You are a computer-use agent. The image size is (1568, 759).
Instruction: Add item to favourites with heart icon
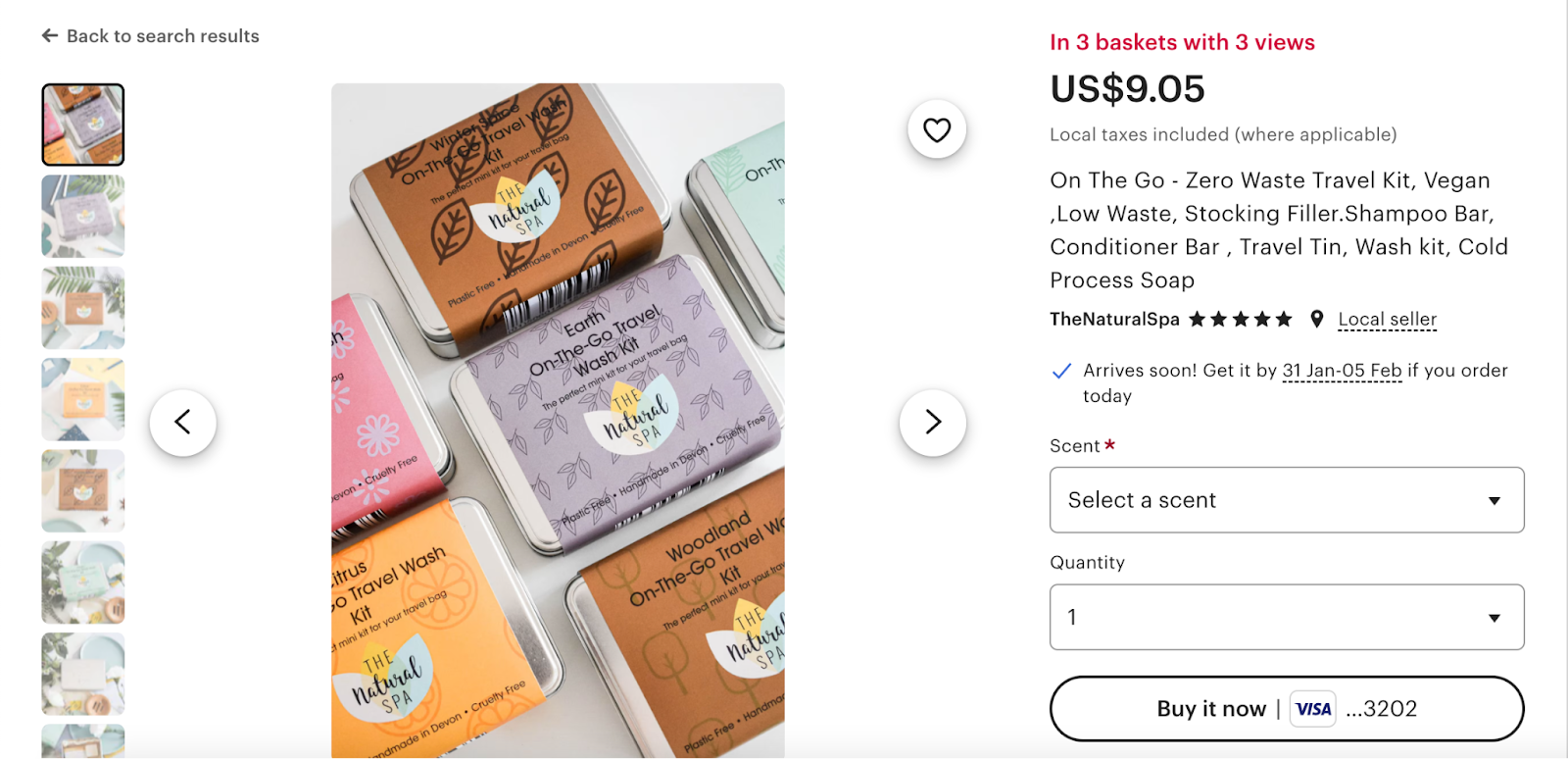point(937,129)
